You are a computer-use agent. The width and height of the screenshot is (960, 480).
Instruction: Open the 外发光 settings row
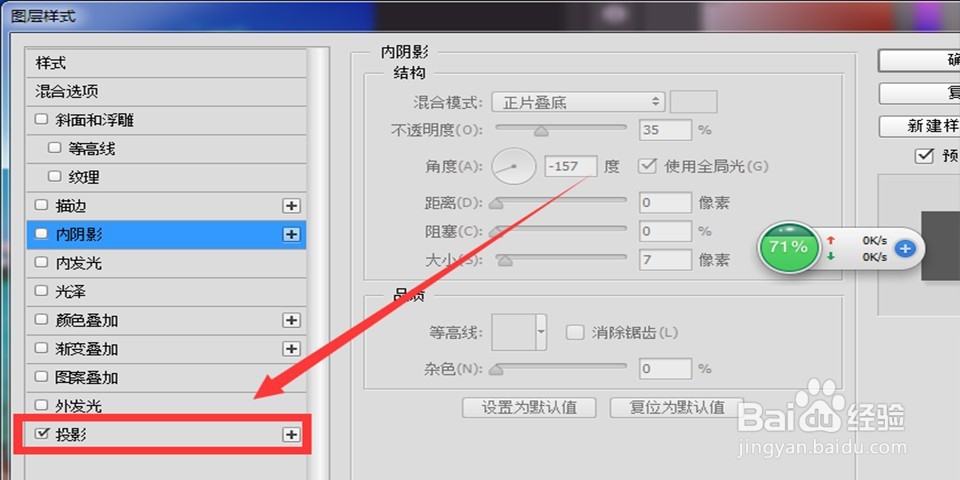tap(166, 406)
